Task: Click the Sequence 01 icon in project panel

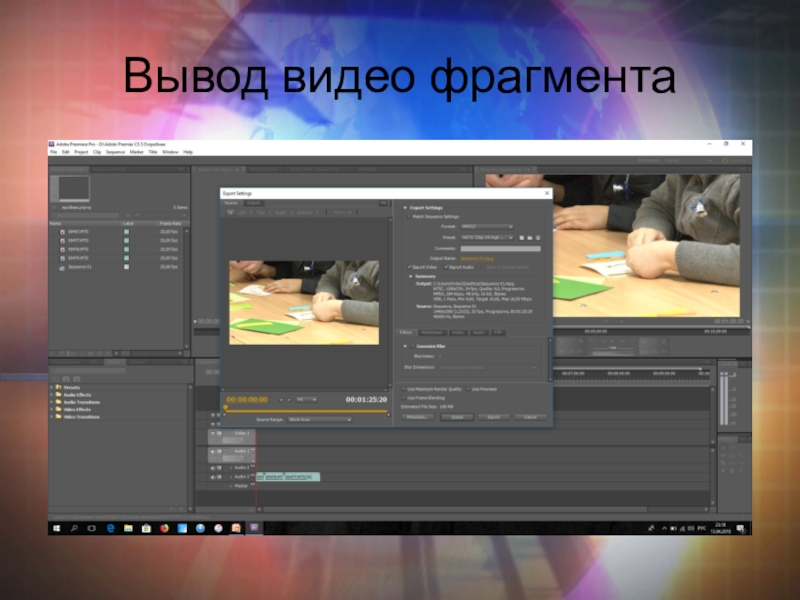Action: point(62,268)
